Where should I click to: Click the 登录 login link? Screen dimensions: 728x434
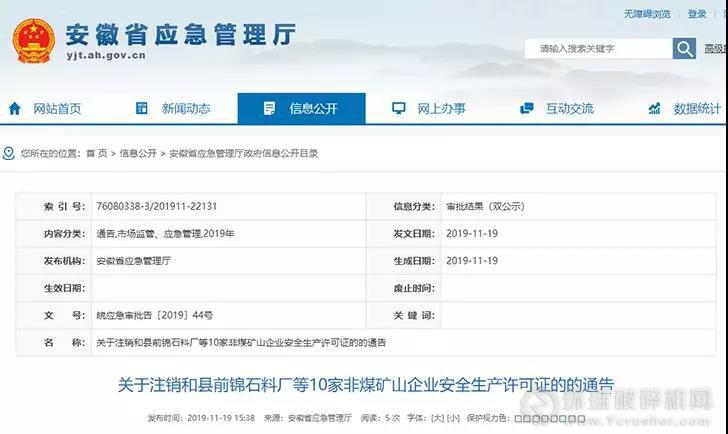(697, 14)
